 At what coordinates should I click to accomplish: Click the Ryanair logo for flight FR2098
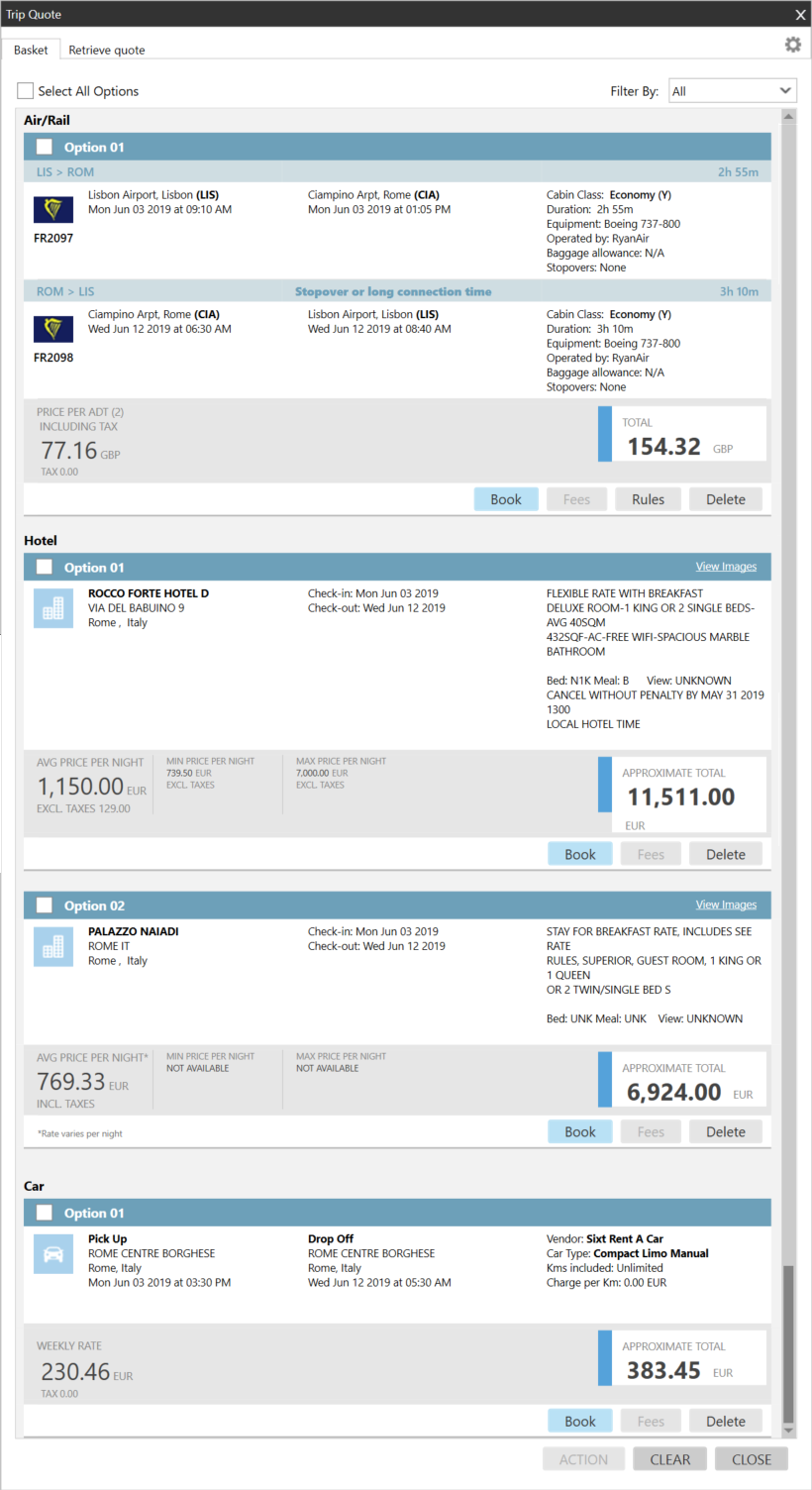tap(52, 329)
